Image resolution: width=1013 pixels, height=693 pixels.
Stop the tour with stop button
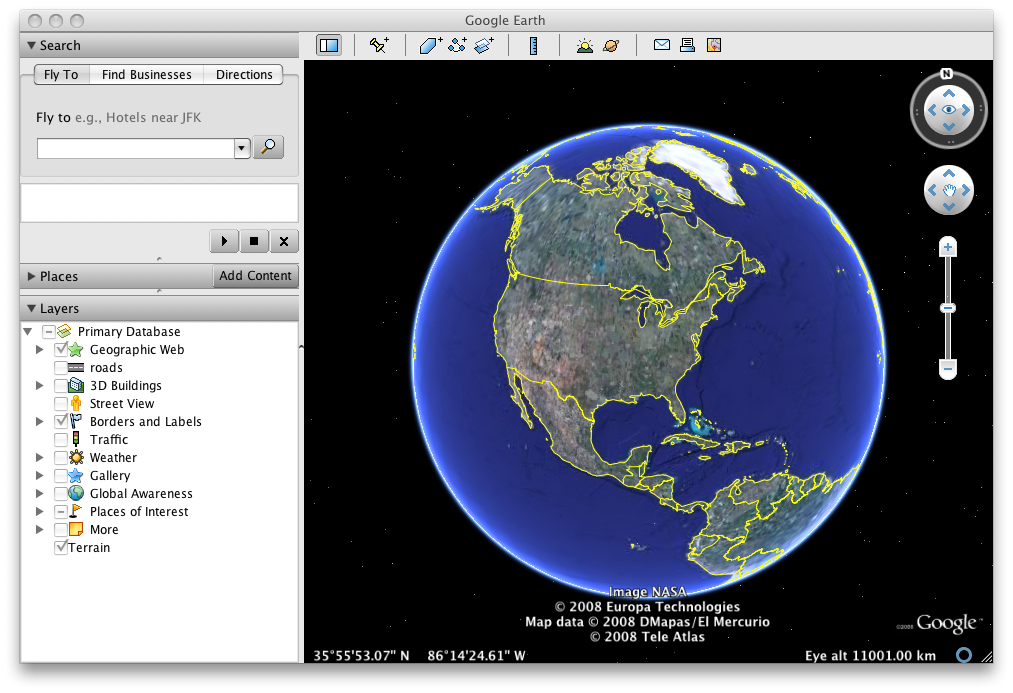(254, 241)
